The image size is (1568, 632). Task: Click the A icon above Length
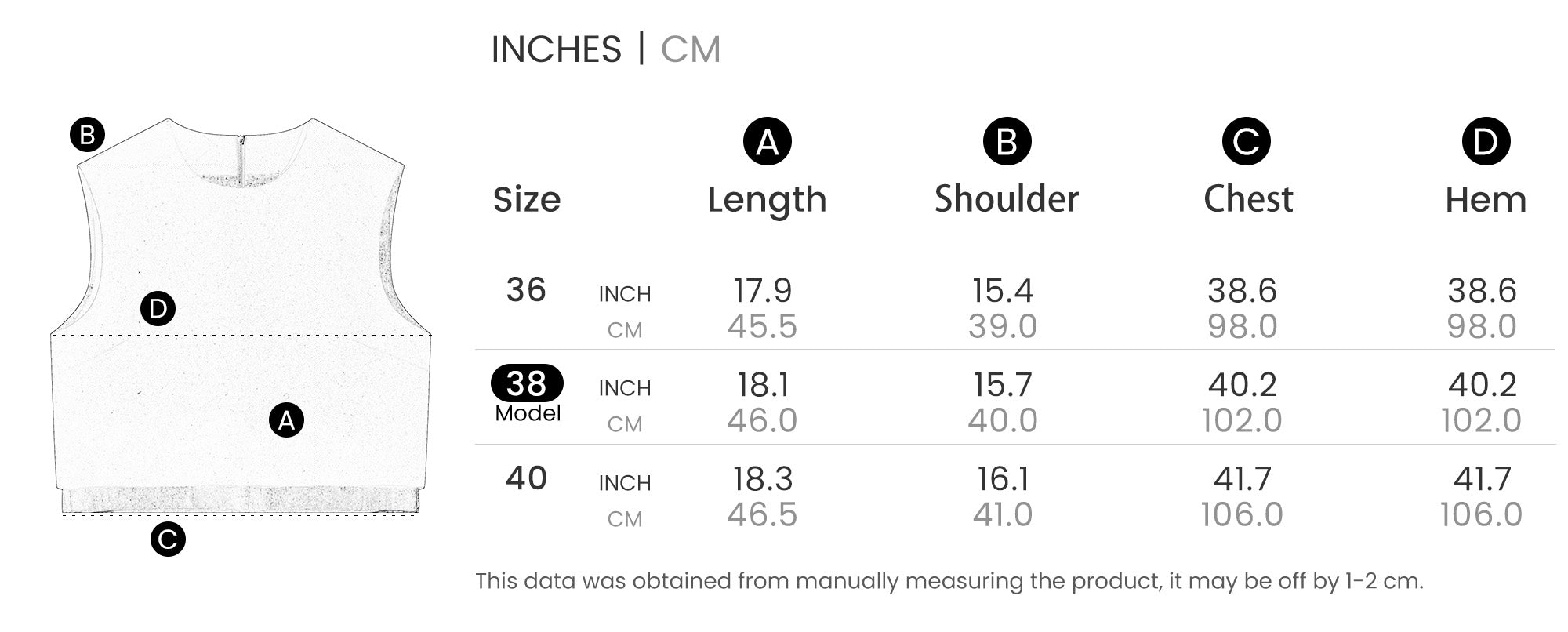[x=767, y=142]
